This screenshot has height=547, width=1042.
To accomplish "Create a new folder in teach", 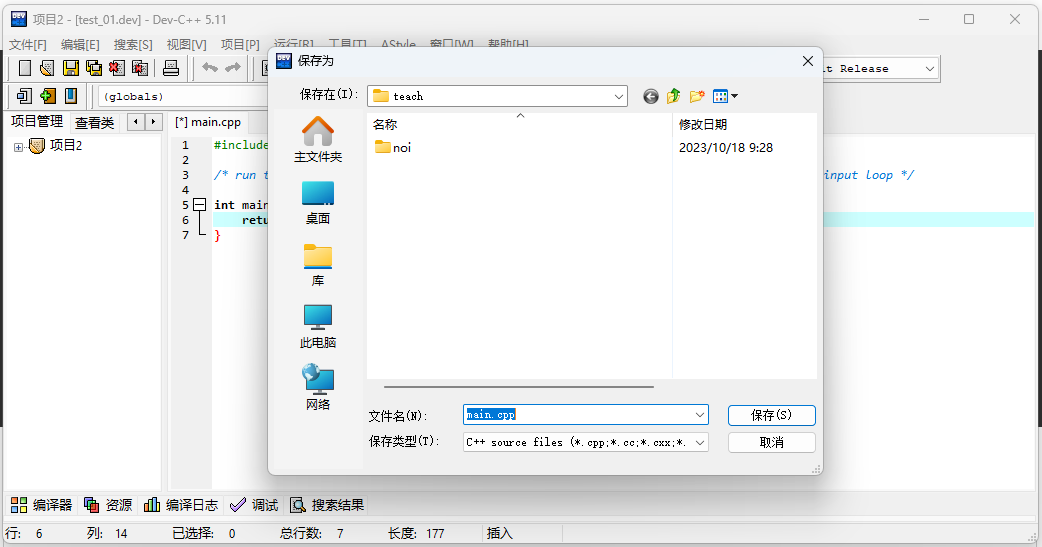I will (697, 96).
